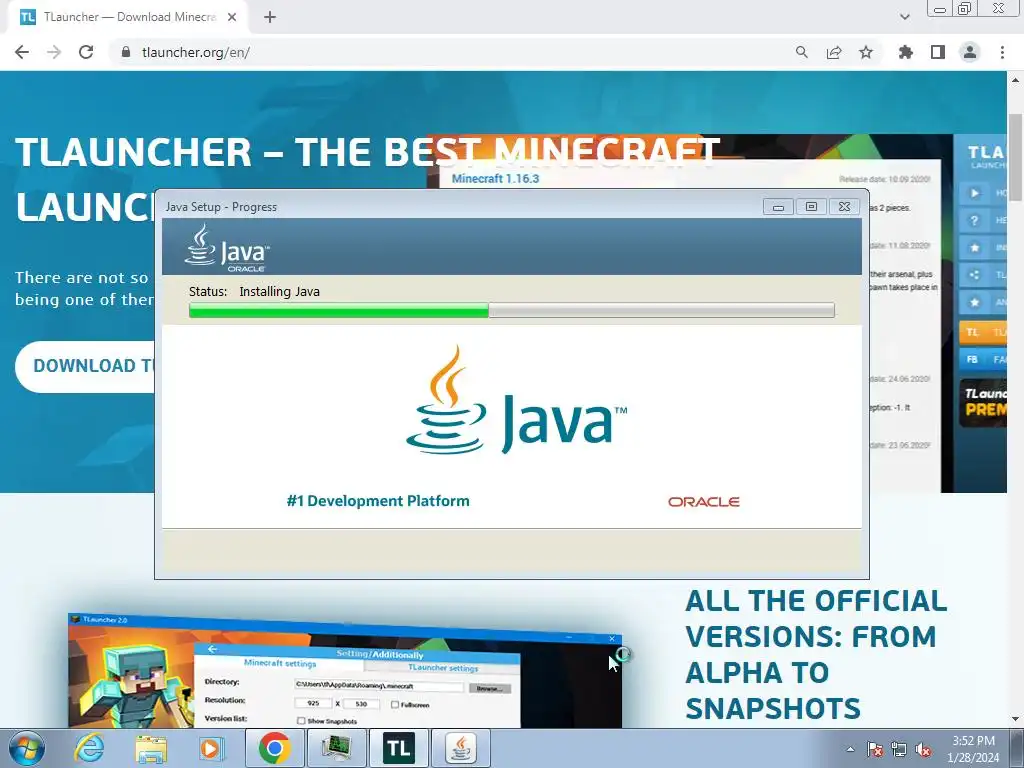This screenshot has height=768, width=1024.
Task: Reload the TLauncher page
Action: (86, 52)
